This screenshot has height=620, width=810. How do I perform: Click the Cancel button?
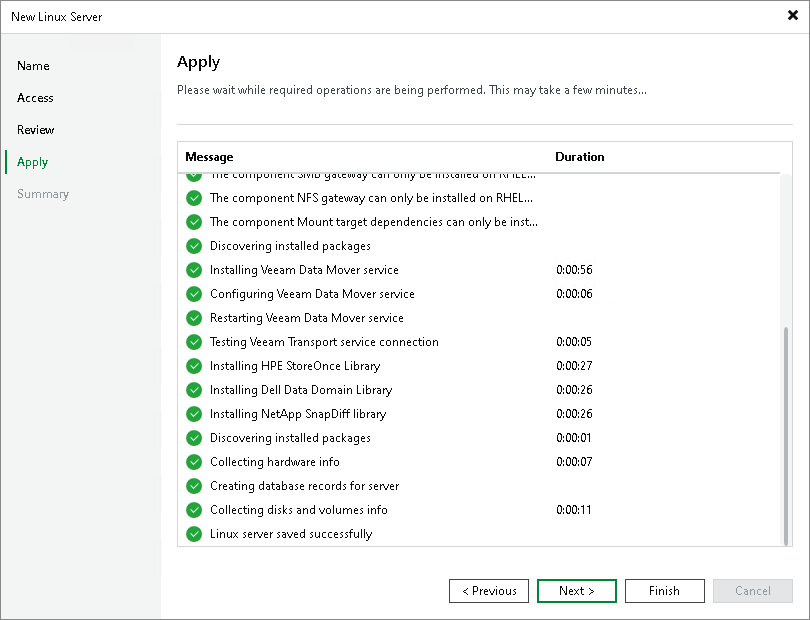(753, 591)
